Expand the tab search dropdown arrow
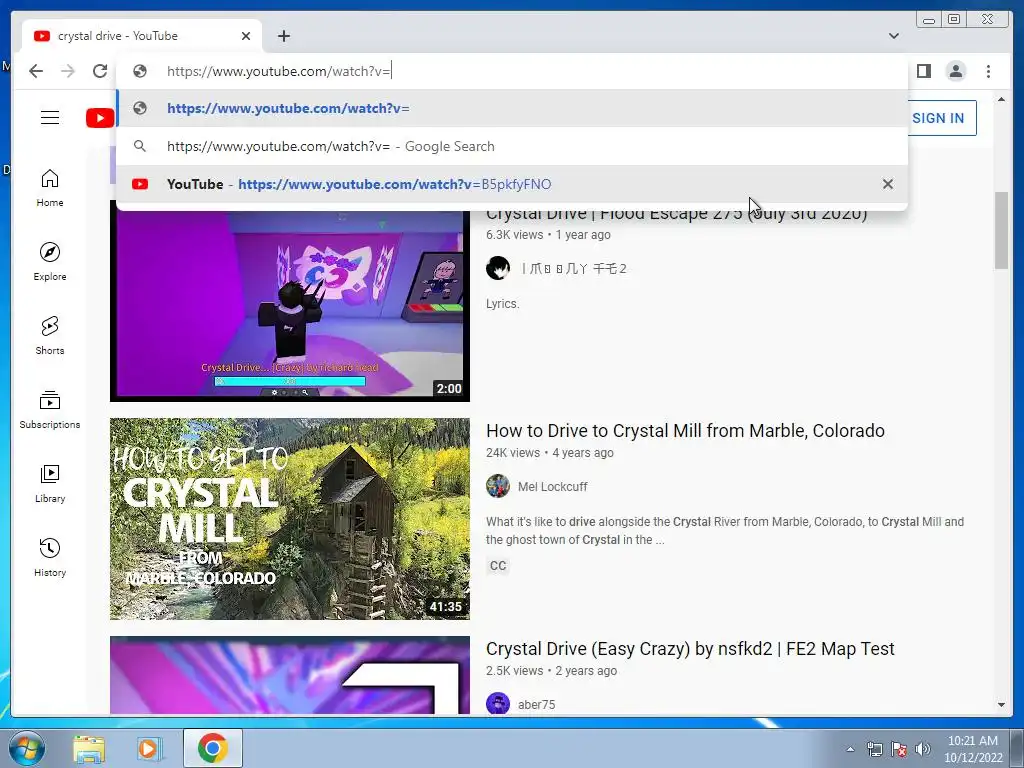This screenshot has width=1024, height=768. (893, 36)
